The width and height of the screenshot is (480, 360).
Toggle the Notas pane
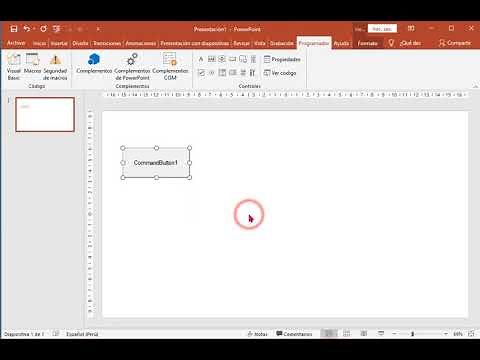[x=257, y=334]
